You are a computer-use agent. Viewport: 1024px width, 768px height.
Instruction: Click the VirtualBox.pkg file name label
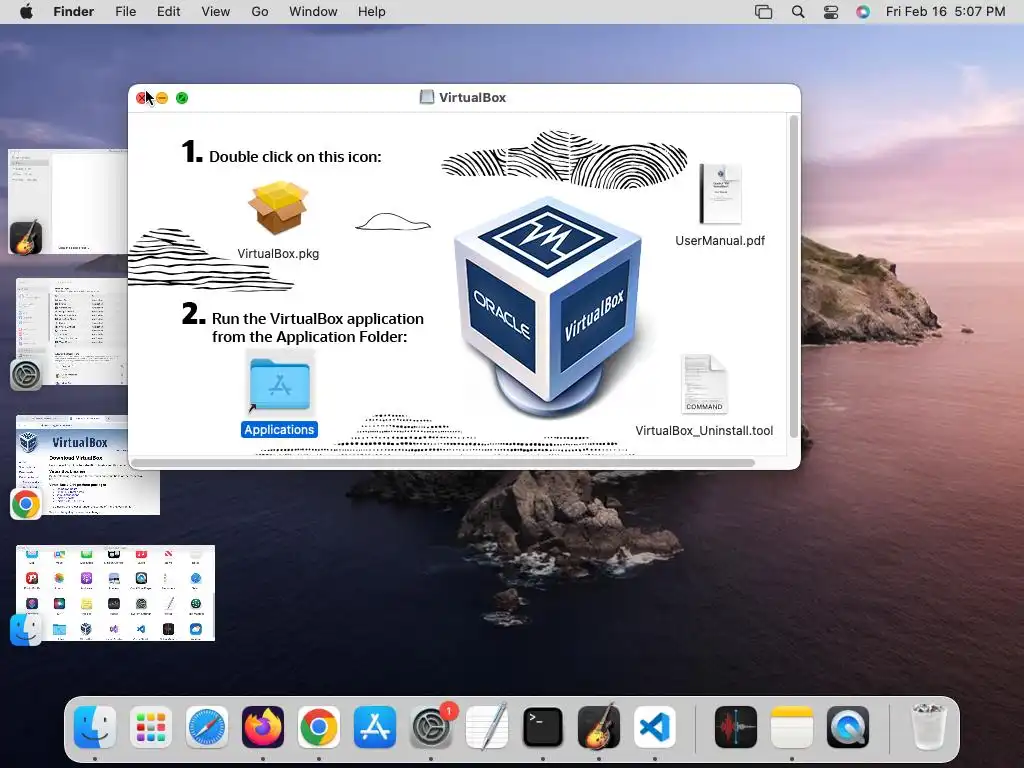(278, 253)
